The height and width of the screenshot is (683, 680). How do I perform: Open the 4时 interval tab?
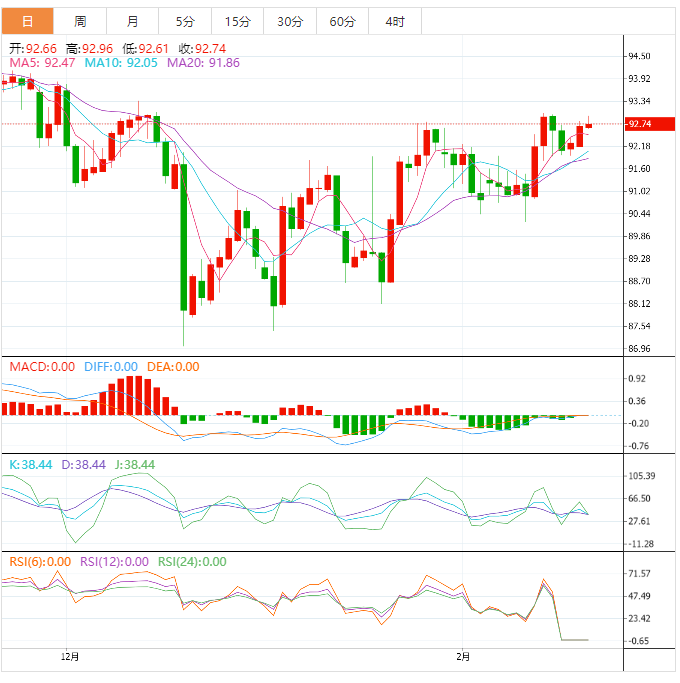395,21
